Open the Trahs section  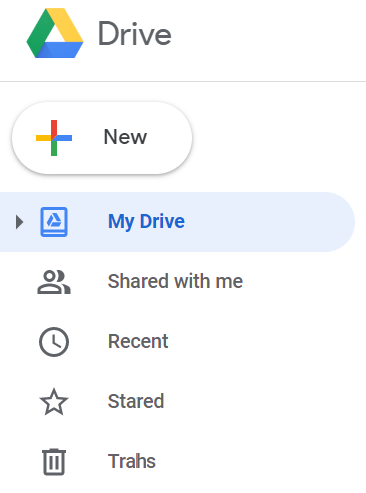click(x=132, y=461)
